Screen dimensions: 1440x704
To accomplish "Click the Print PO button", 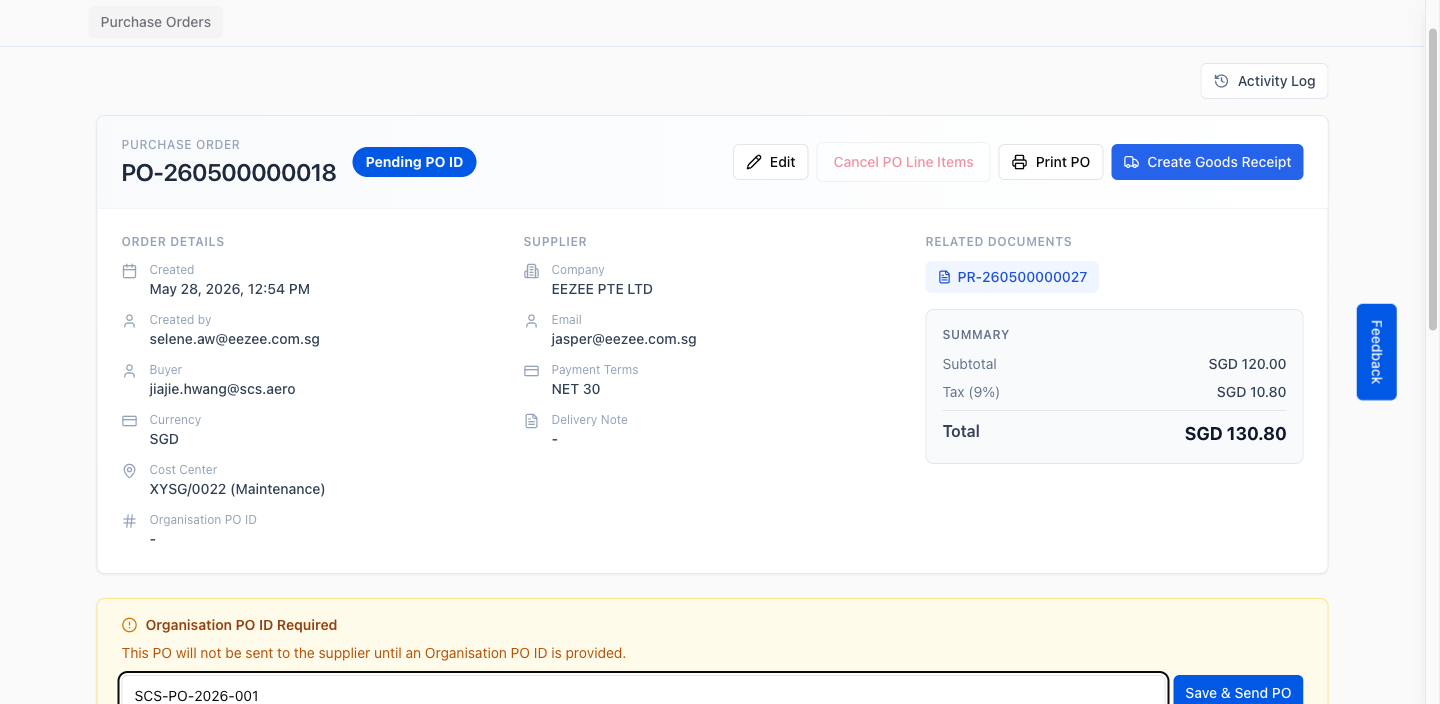I will (x=1050, y=162).
